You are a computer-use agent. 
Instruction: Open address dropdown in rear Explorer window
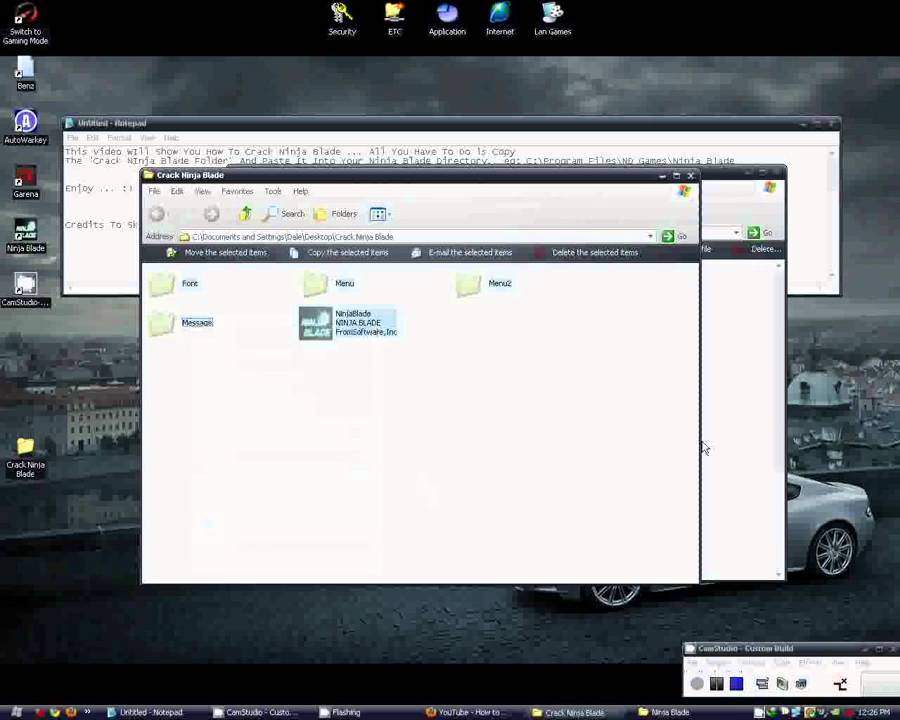coord(736,233)
